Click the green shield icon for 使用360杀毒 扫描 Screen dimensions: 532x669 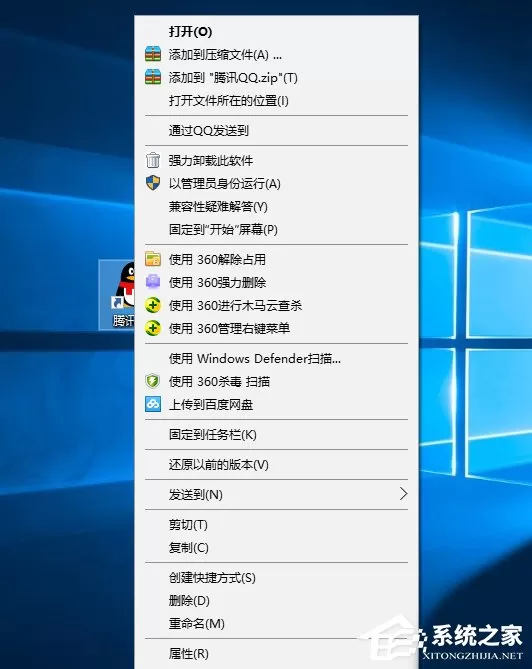[x=153, y=381]
